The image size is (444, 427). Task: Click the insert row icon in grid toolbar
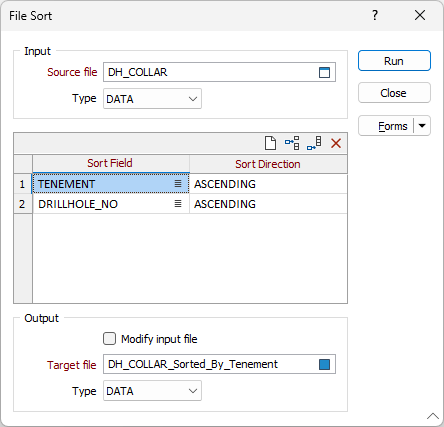292,143
